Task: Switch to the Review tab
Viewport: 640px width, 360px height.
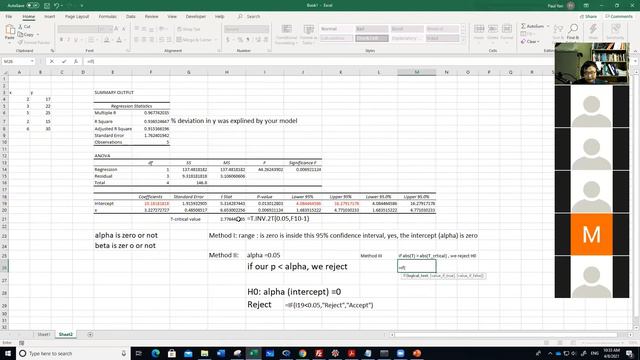Action: coord(151,17)
